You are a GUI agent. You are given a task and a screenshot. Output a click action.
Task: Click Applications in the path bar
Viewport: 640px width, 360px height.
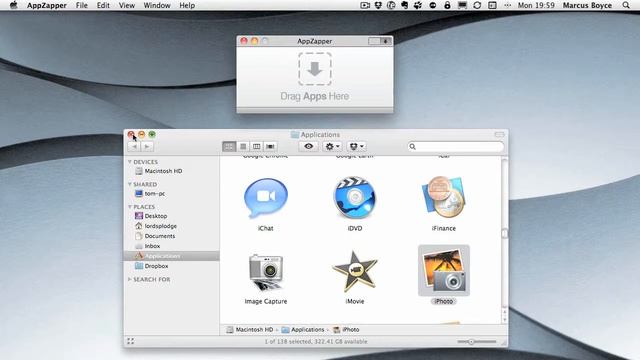[x=303, y=329]
